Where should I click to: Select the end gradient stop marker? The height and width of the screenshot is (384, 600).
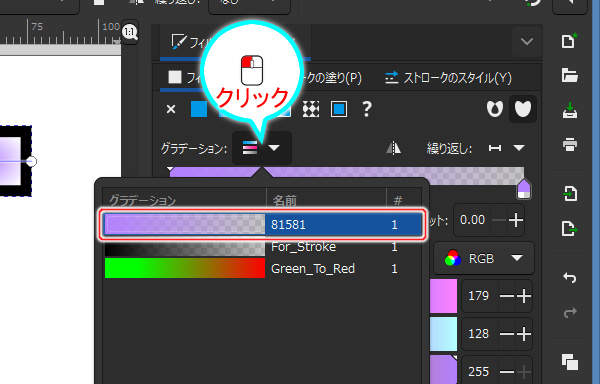click(x=523, y=189)
